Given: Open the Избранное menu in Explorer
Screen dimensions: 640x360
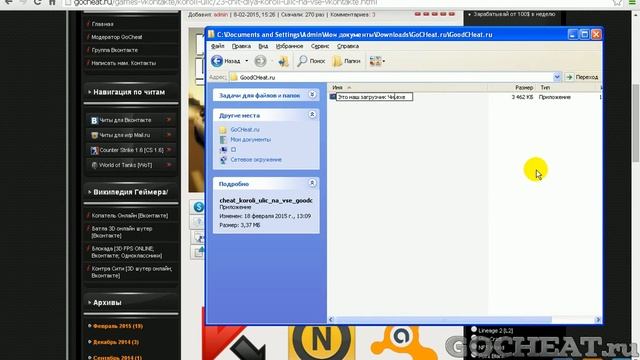Looking at the screenshot, I should pos(289,46).
